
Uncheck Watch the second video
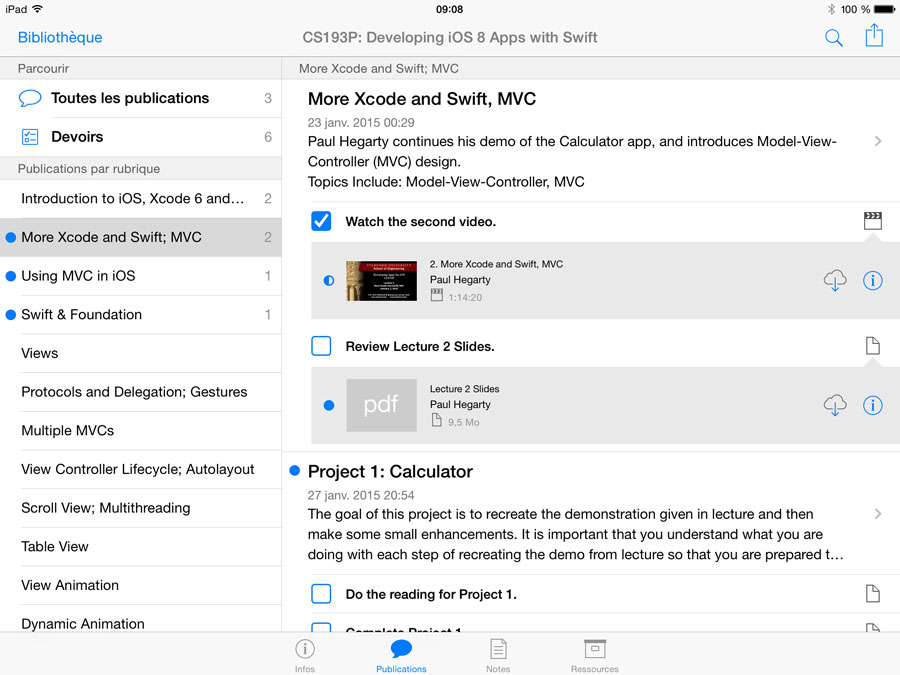[321, 221]
